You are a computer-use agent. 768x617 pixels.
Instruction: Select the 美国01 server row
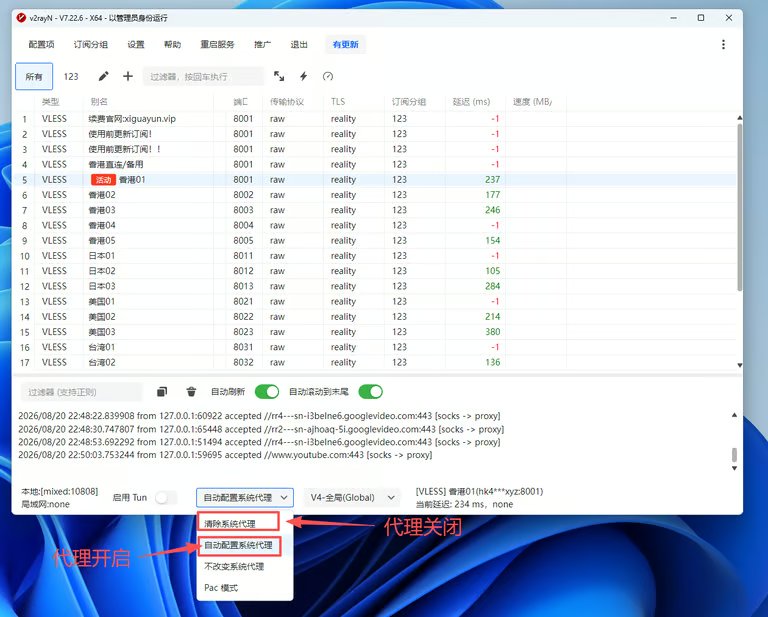(x=375, y=301)
